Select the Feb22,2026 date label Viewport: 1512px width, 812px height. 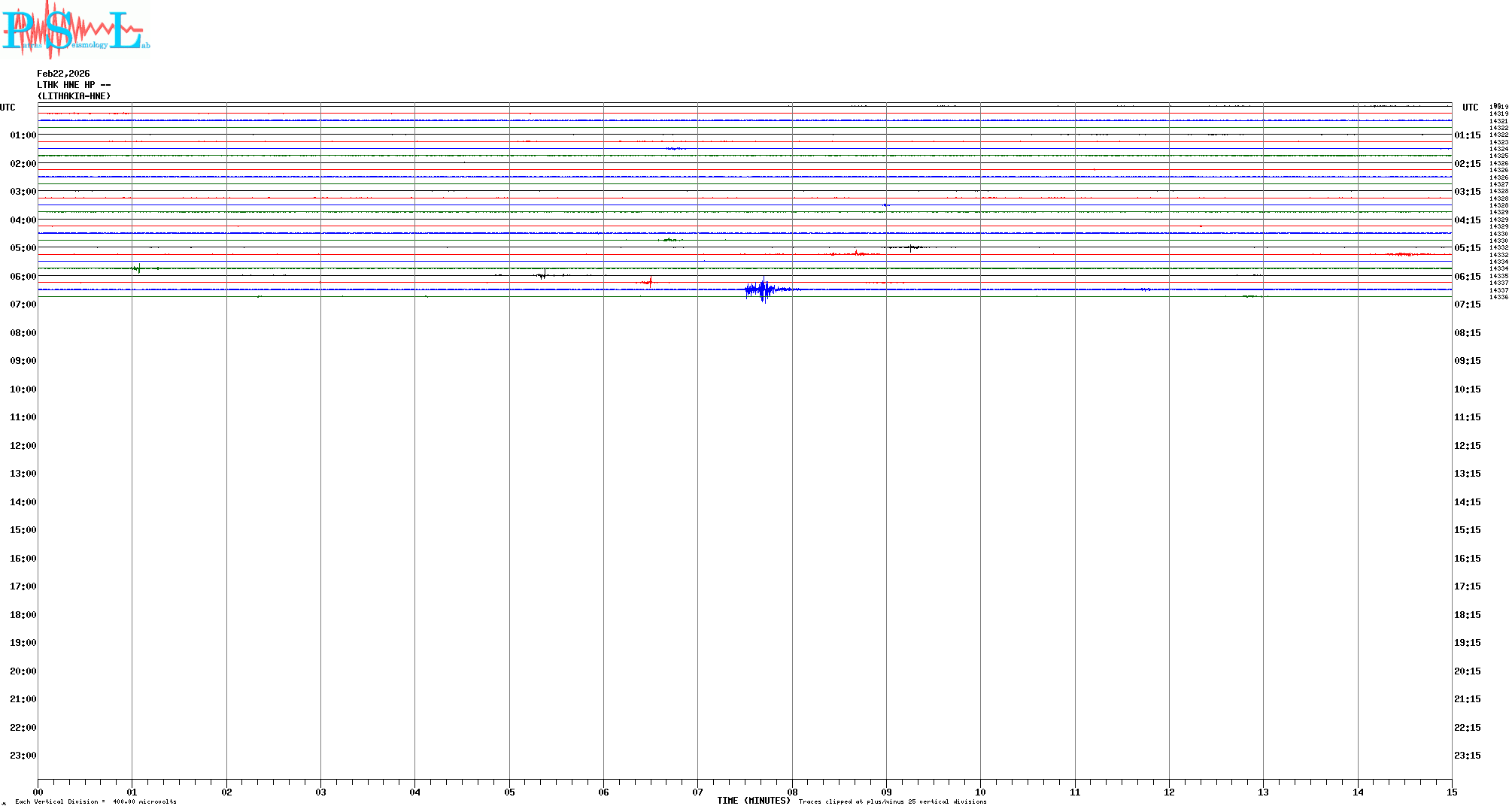pos(63,74)
